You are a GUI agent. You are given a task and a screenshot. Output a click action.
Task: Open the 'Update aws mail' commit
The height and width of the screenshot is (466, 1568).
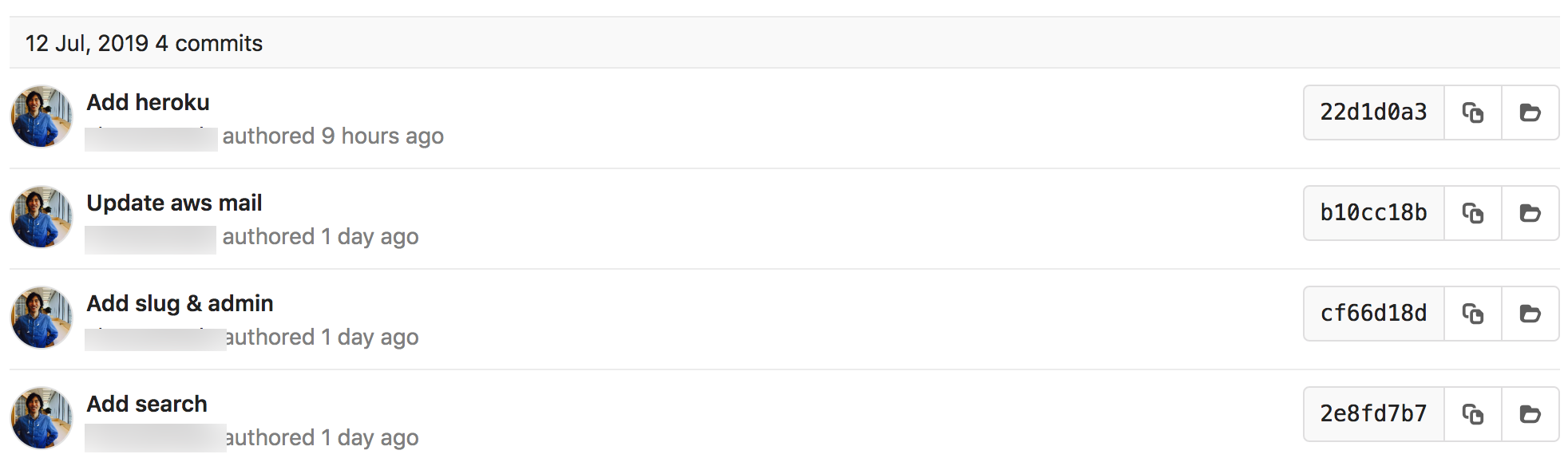174,203
